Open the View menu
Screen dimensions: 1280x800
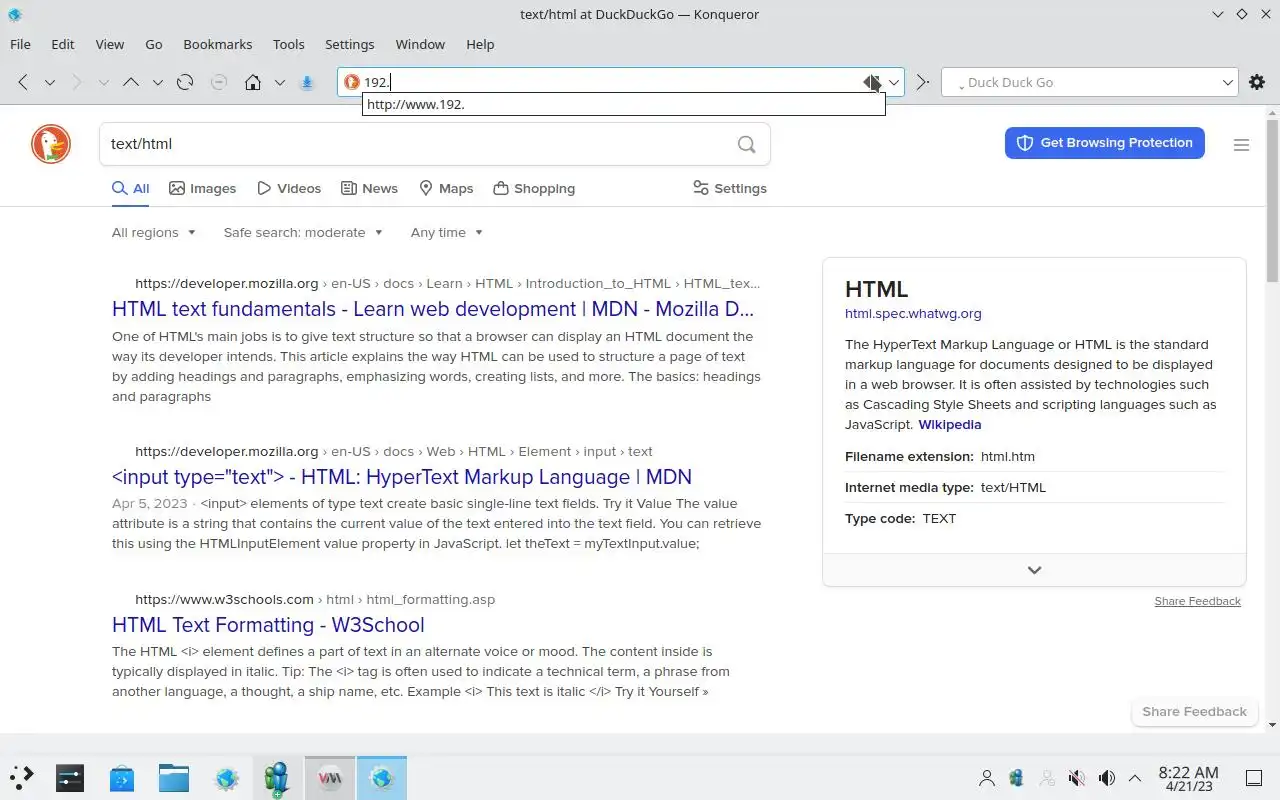click(x=110, y=44)
